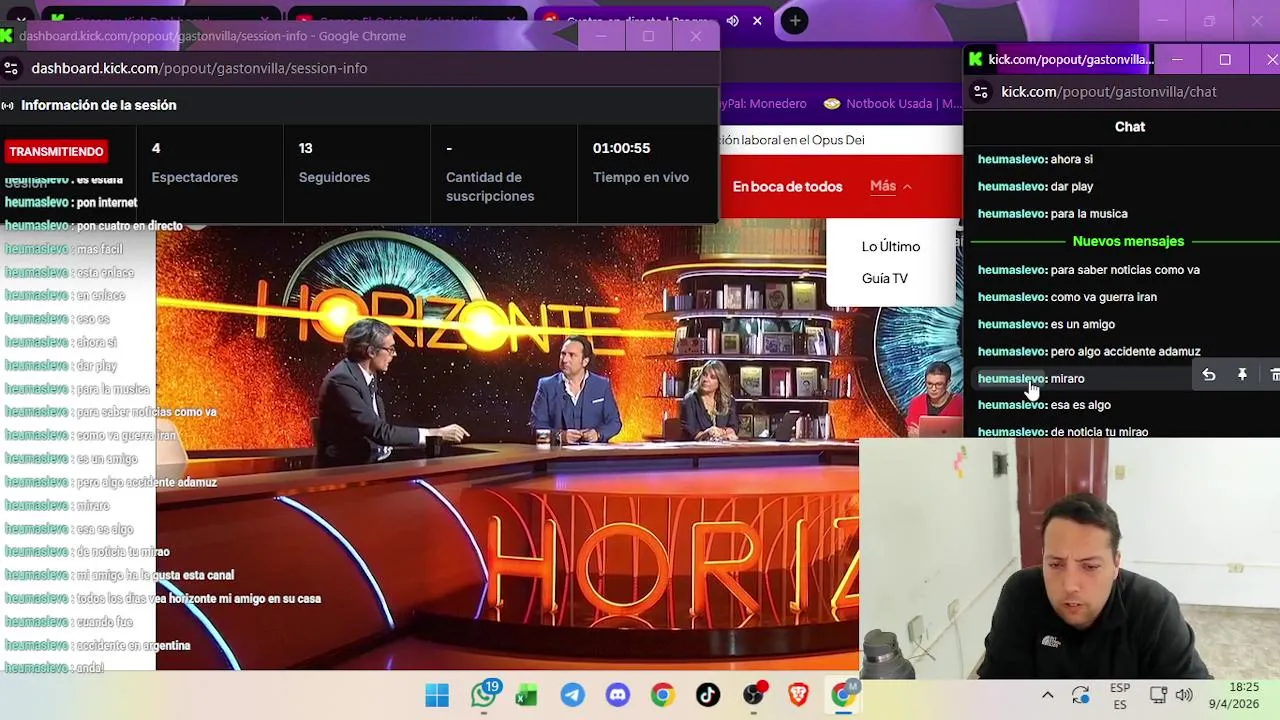This screenshot has width=1280, height=720.
Task: Open Telegram from the taskbar
Action: [x=573, y=695]
